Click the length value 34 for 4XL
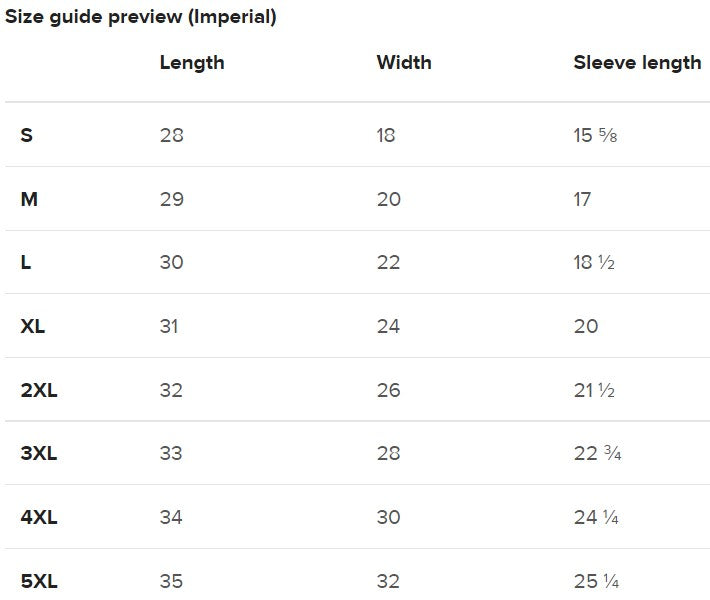 [x=172, y=517]
